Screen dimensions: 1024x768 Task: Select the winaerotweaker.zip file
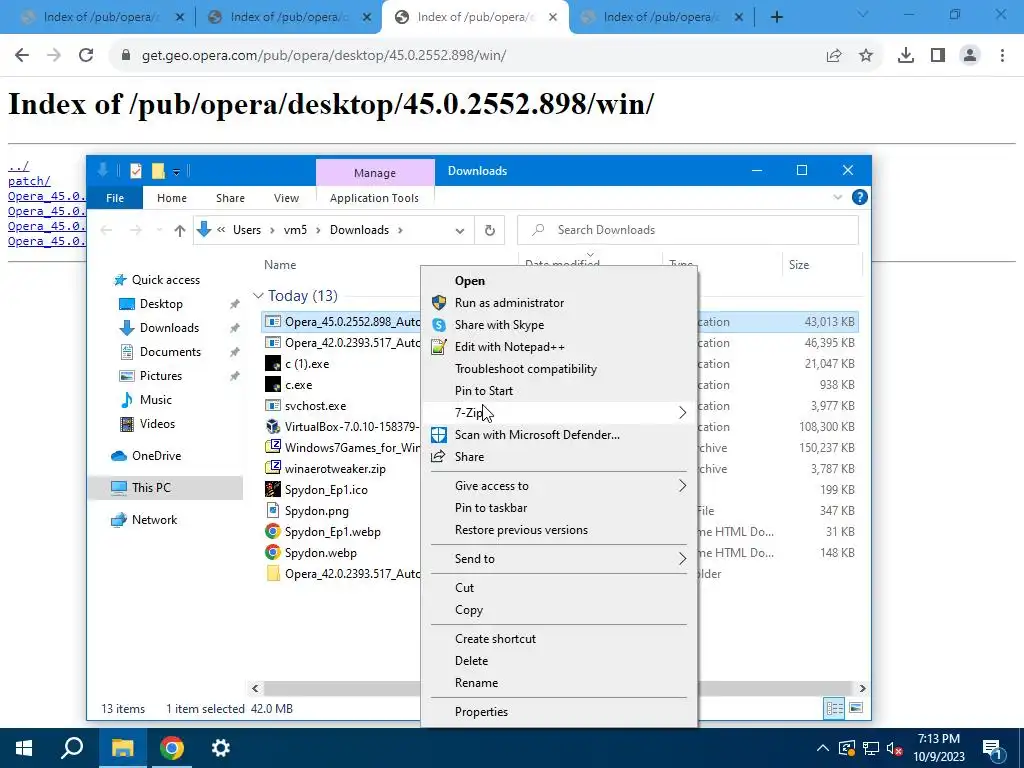tap(335, 469)
